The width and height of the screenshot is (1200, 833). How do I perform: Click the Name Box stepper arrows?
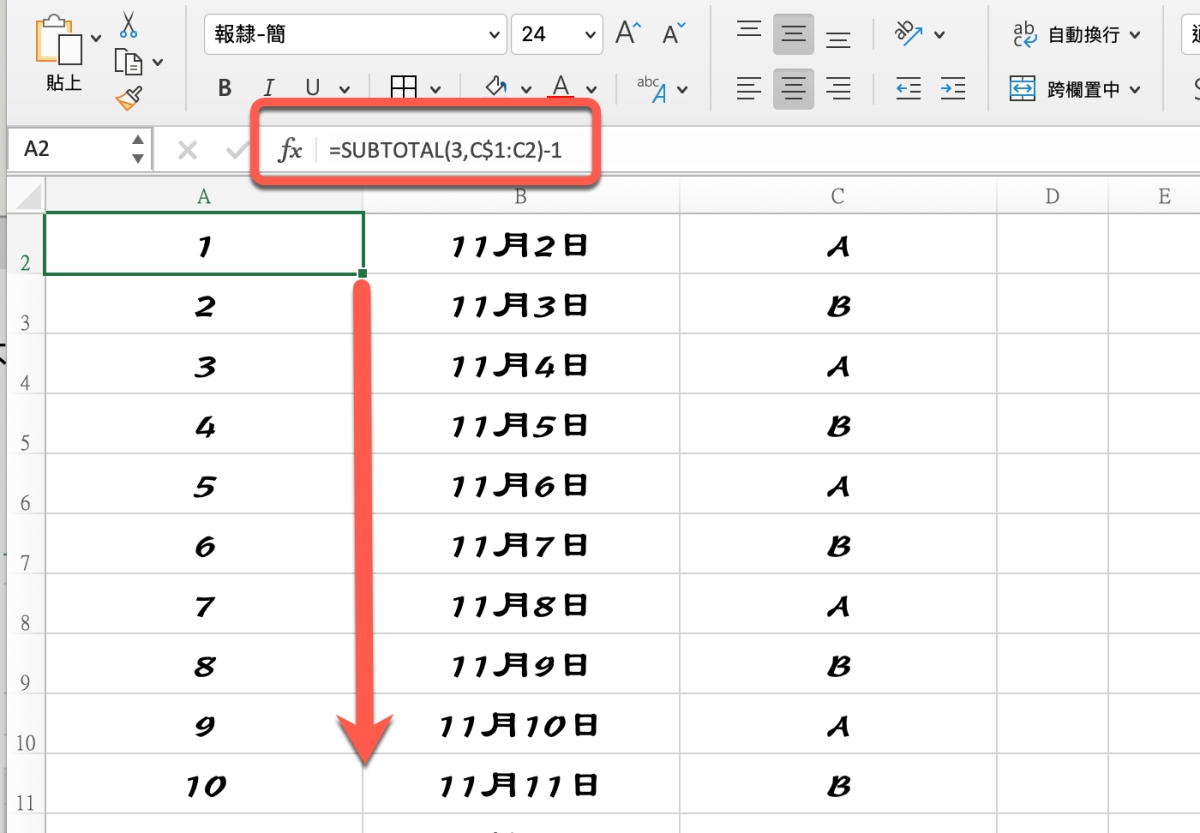click(138, 149)
